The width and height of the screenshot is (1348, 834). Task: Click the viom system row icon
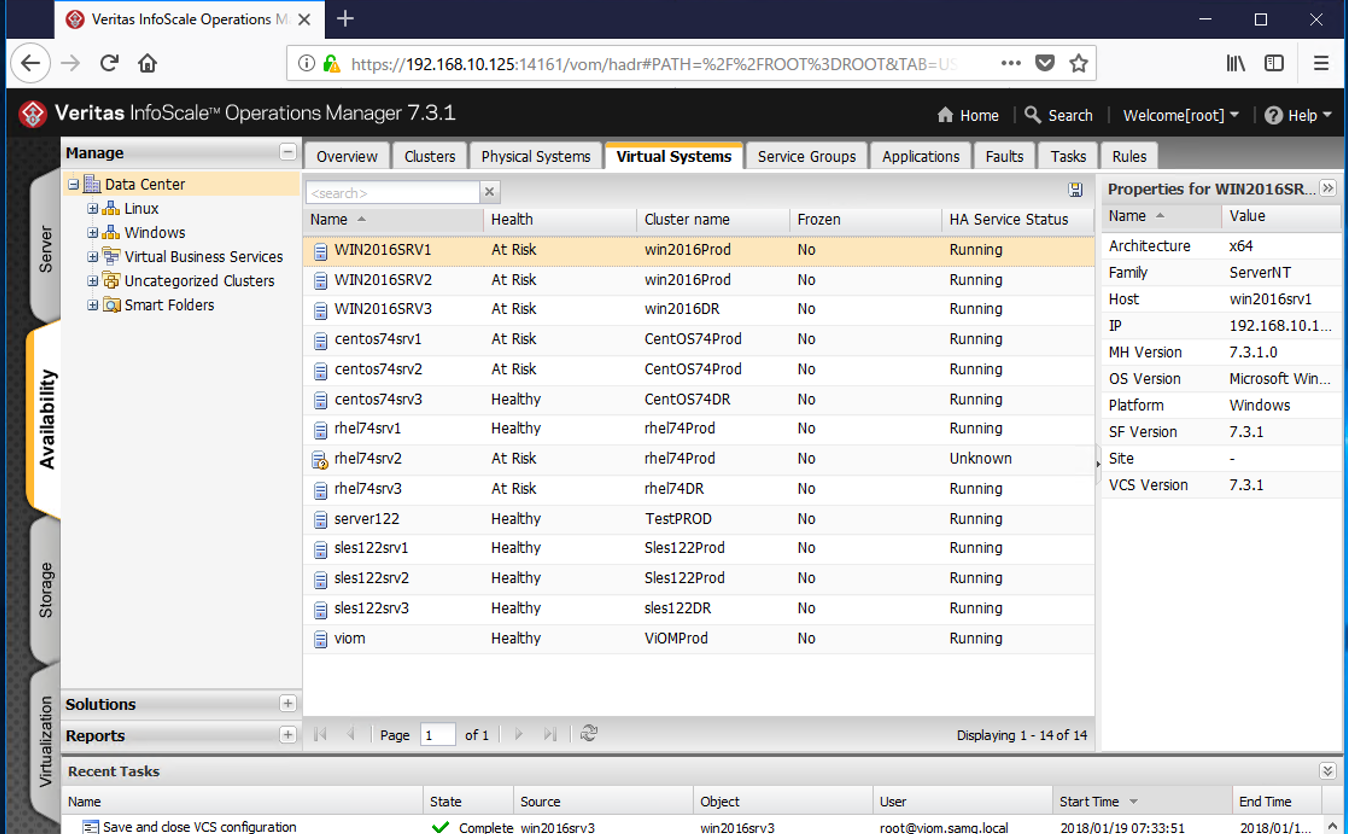(x=320, y=639)
